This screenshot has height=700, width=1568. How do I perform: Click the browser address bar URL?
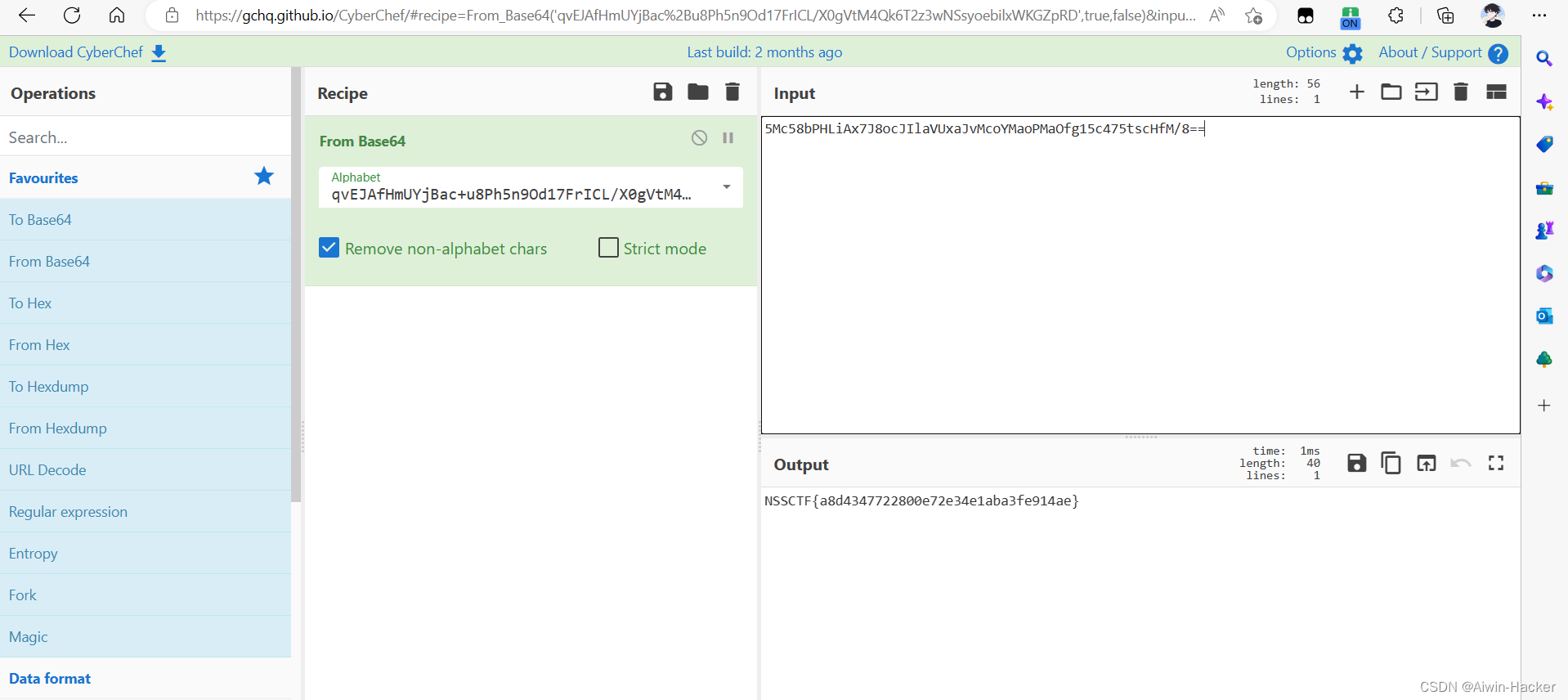696,15
